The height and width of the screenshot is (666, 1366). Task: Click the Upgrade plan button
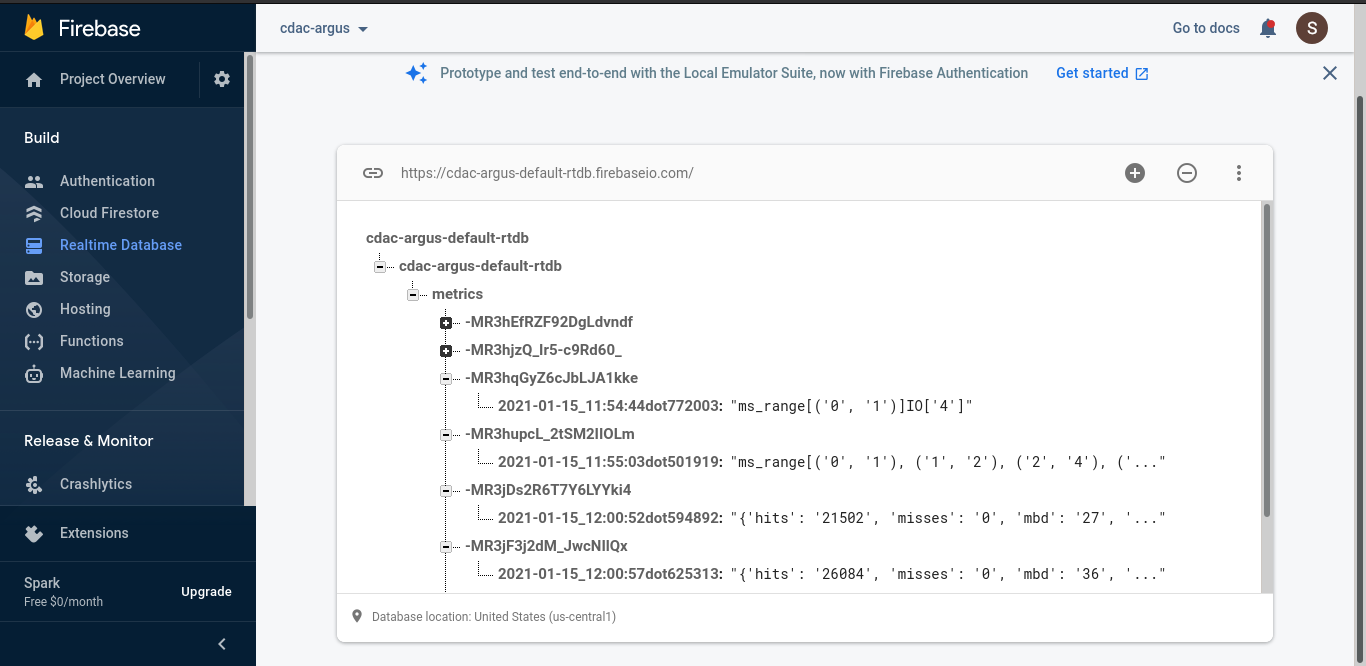206,592
